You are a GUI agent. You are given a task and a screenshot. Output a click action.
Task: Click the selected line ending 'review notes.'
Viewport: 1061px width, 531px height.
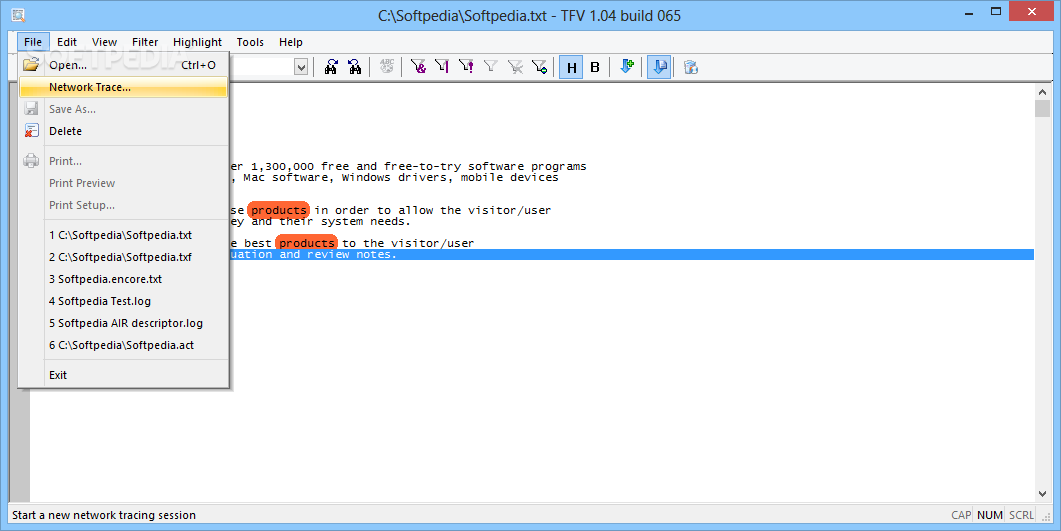point(631,254)
